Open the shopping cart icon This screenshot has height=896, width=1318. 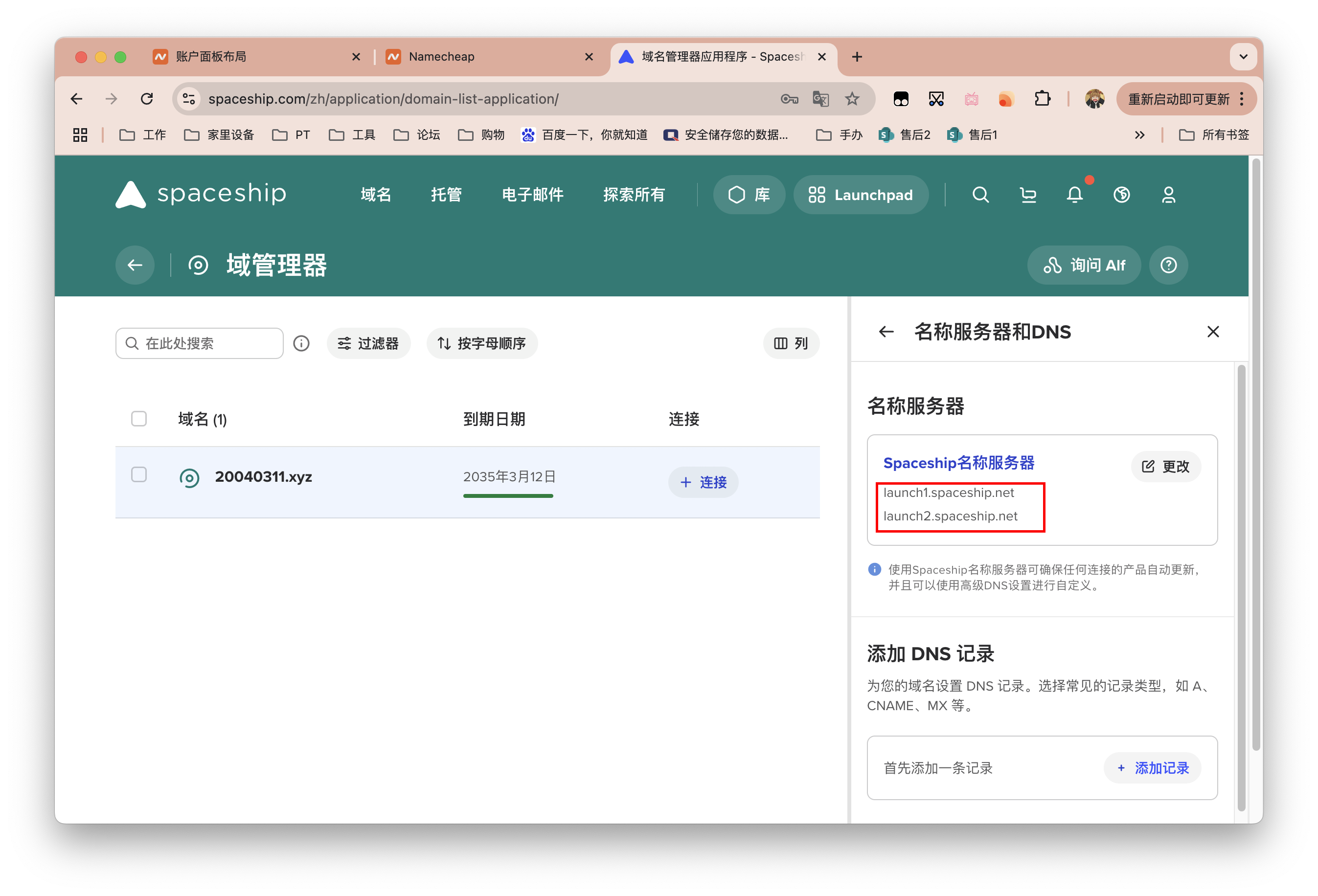1027,195
